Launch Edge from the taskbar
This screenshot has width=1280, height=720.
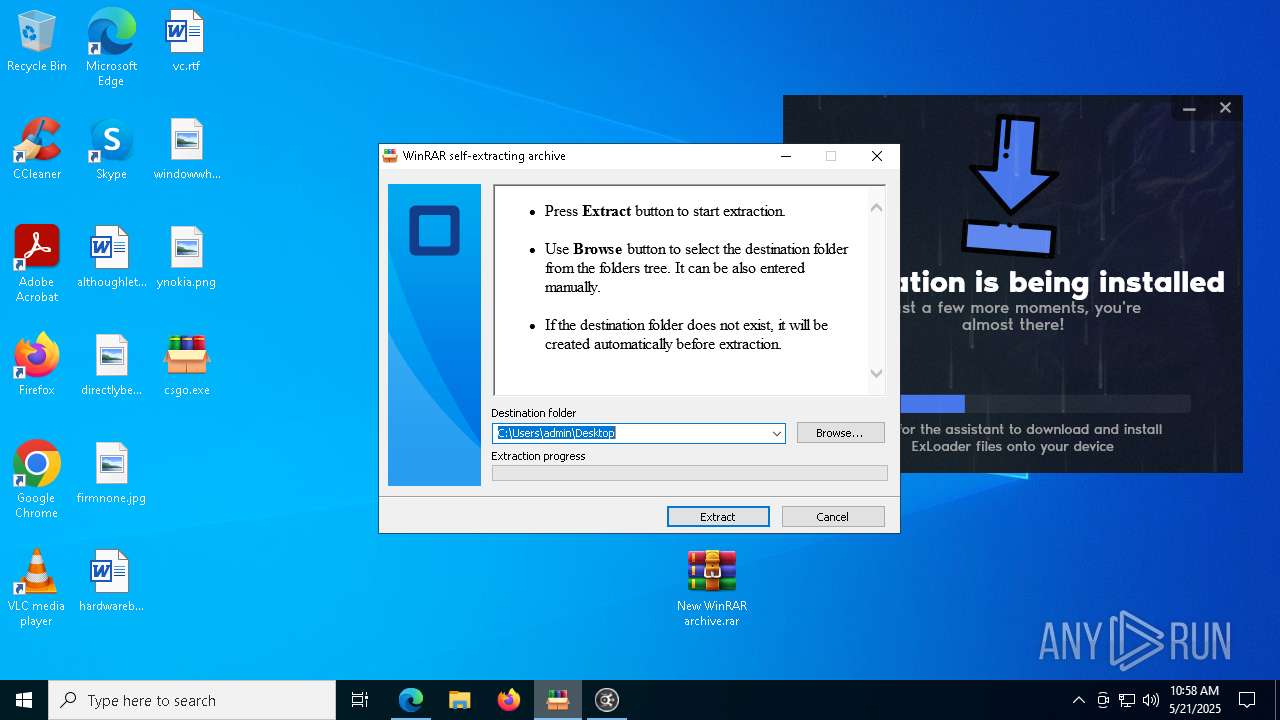click(411, 700)
